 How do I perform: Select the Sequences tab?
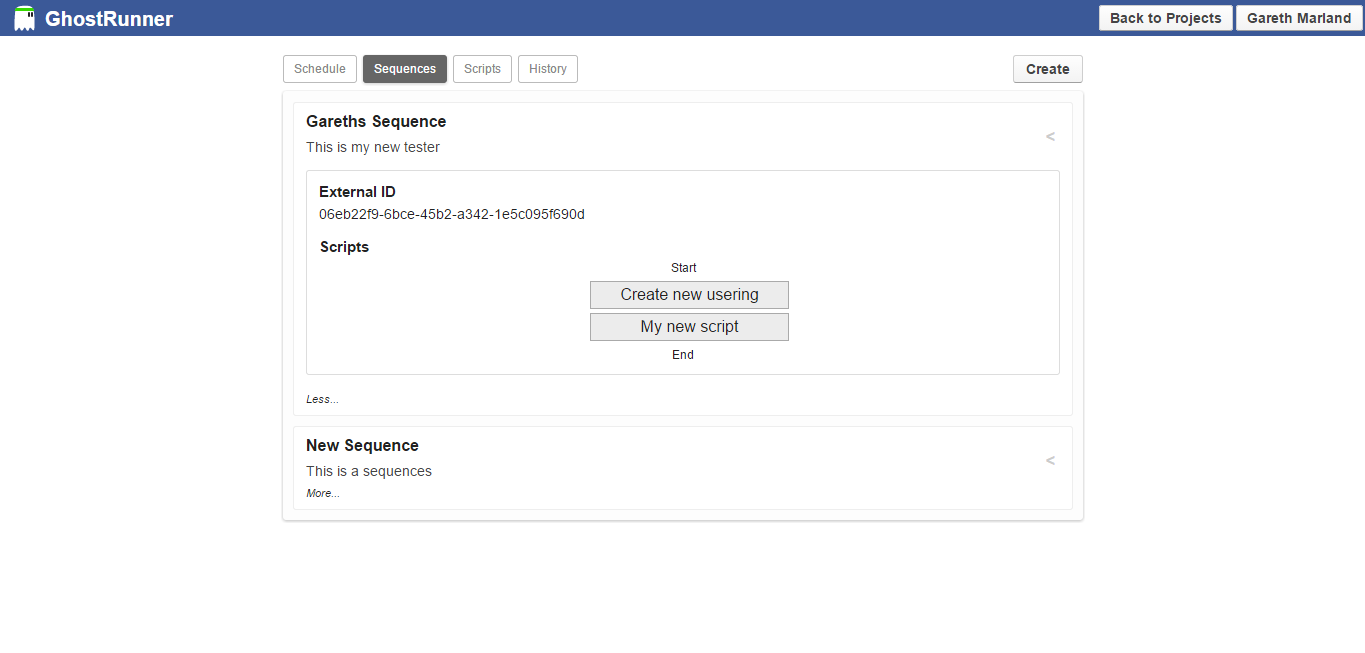(404, 69)
